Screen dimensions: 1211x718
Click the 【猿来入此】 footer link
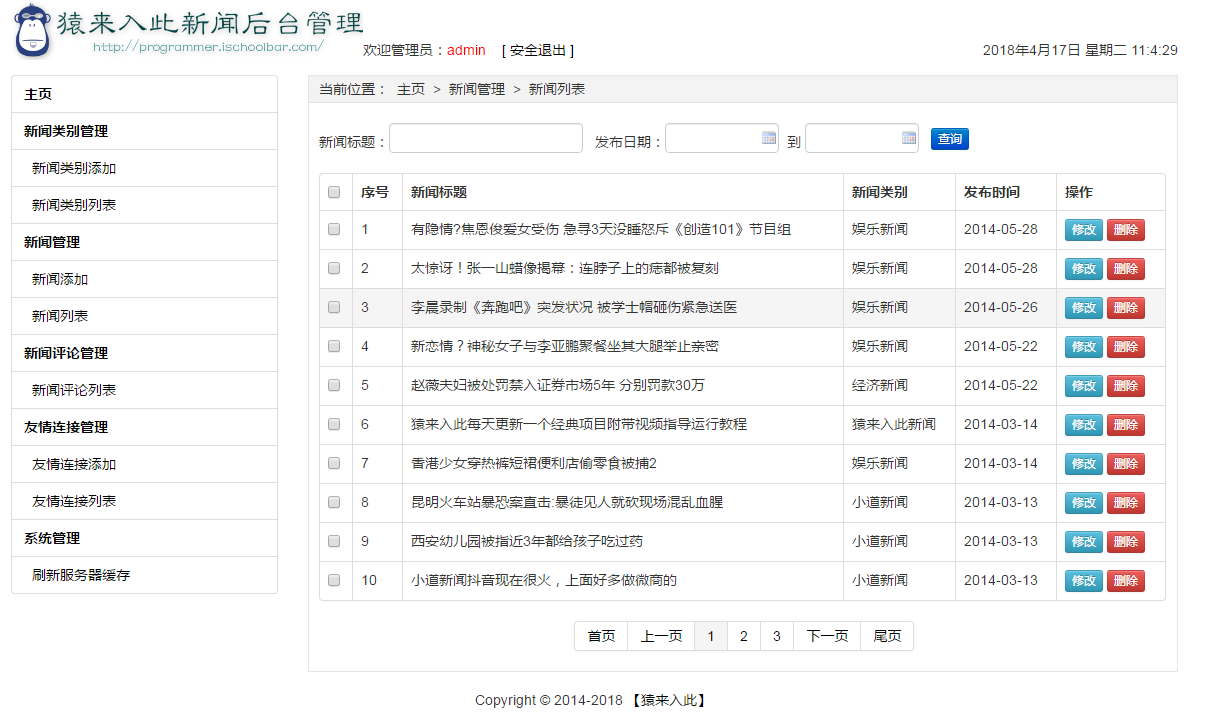tap(669, 700)
